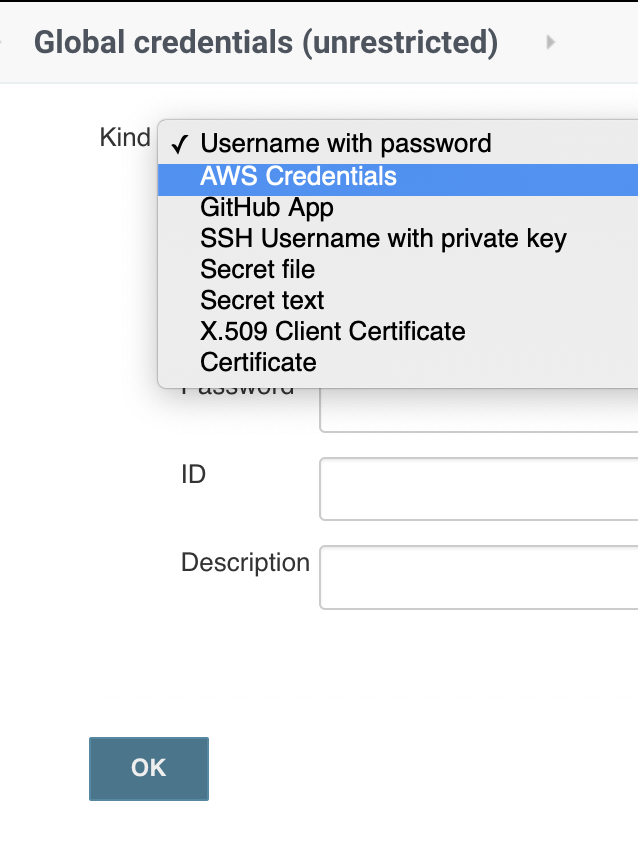Image resolution: width=638 pixels, height=844 pixels.
Task: Choose Secret text credential kind
Action: tap(262, 301)
